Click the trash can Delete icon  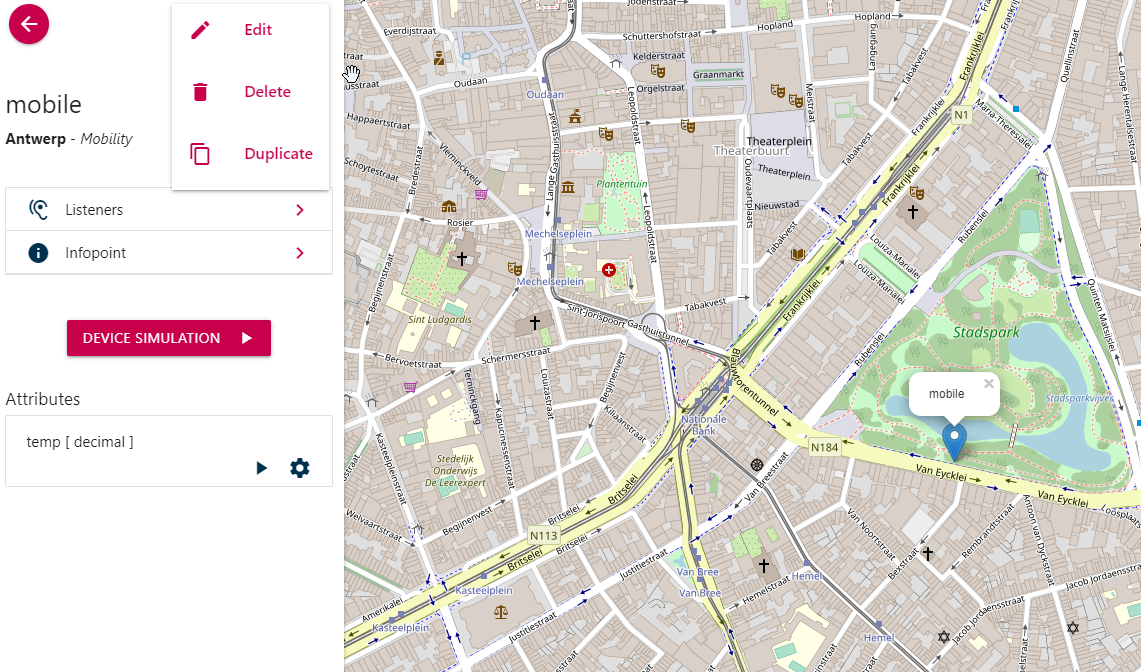click(201, 92)
